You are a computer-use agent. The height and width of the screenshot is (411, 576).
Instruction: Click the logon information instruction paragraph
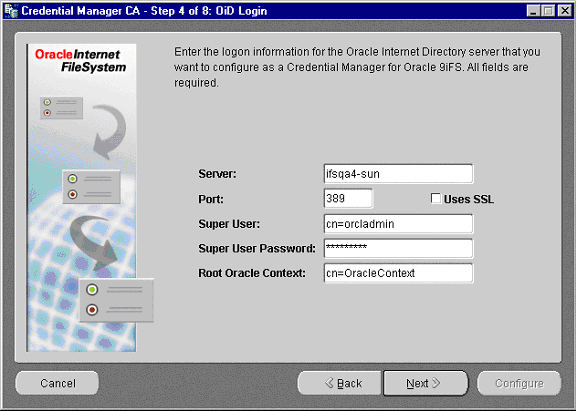(x=357, y=67)
